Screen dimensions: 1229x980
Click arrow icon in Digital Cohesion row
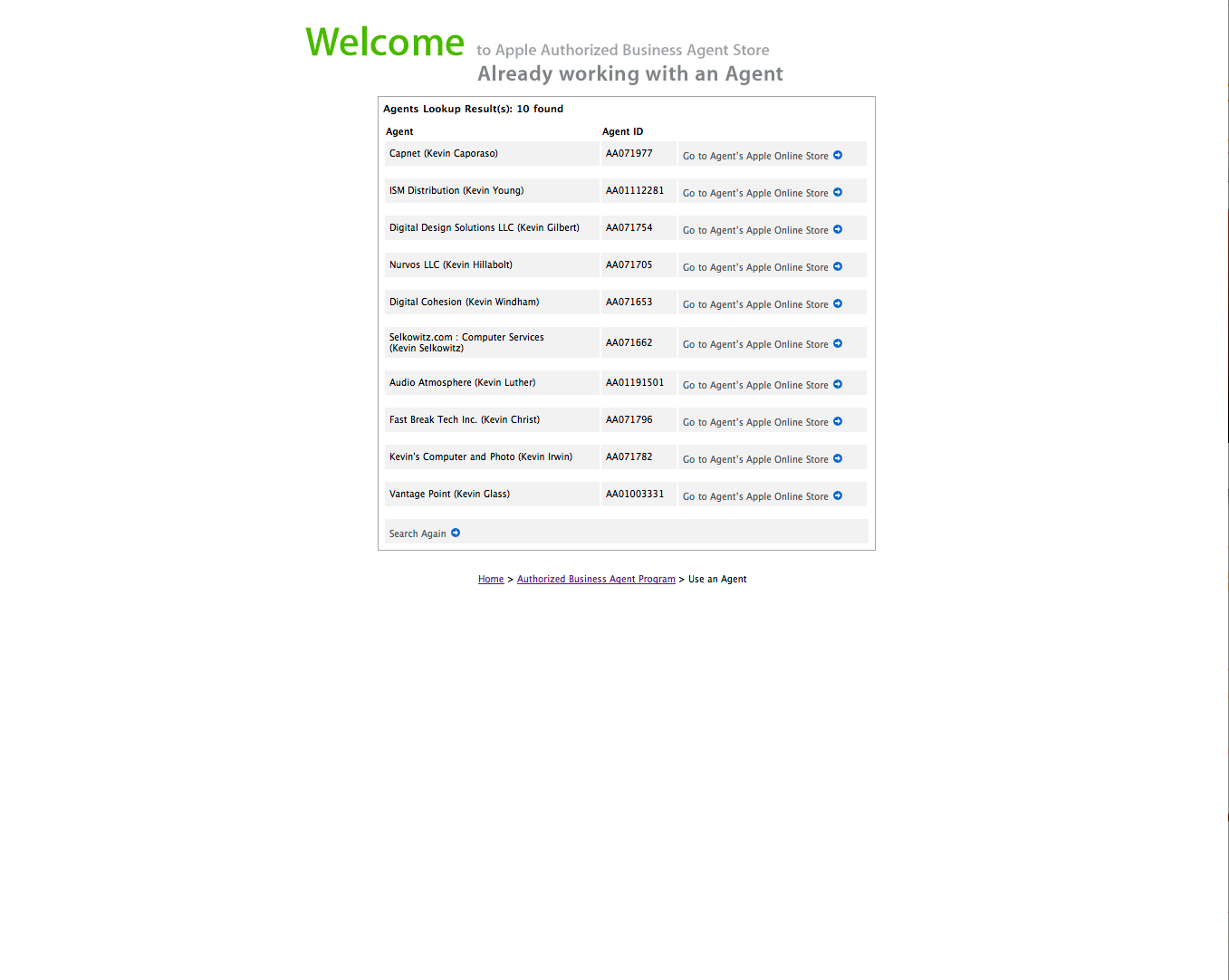tap(838, 303)
